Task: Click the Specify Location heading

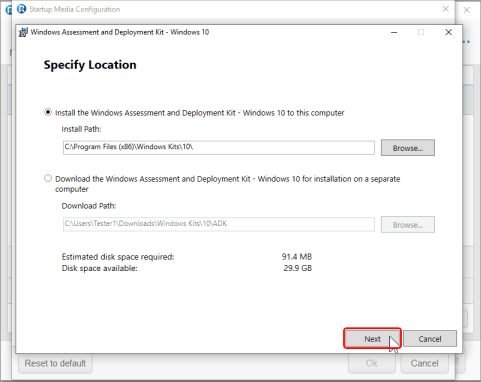Action: click(90, 65)
